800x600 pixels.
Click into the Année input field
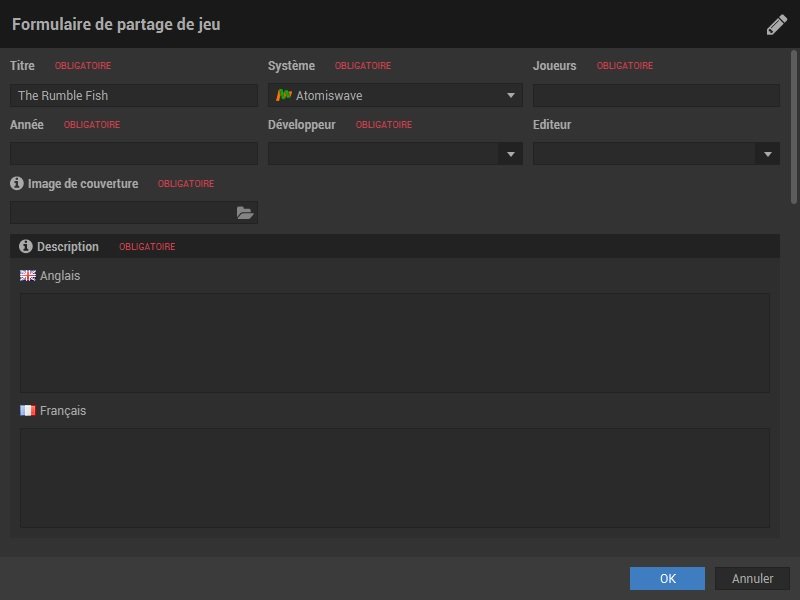coord(134,154)
